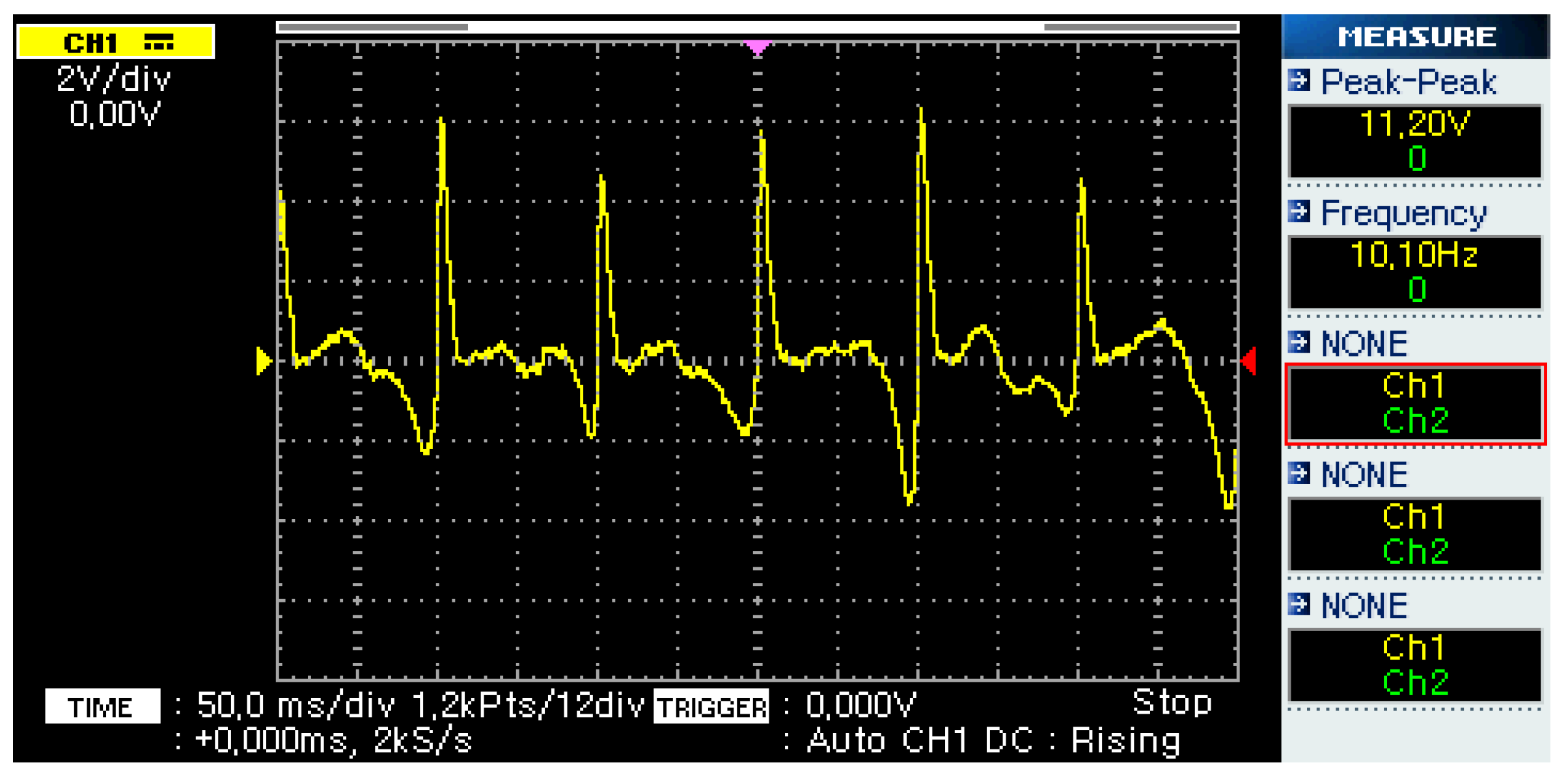Open the Frequency 10,10Hz measurement box
1568x780 pixels.
point(1414,272)
